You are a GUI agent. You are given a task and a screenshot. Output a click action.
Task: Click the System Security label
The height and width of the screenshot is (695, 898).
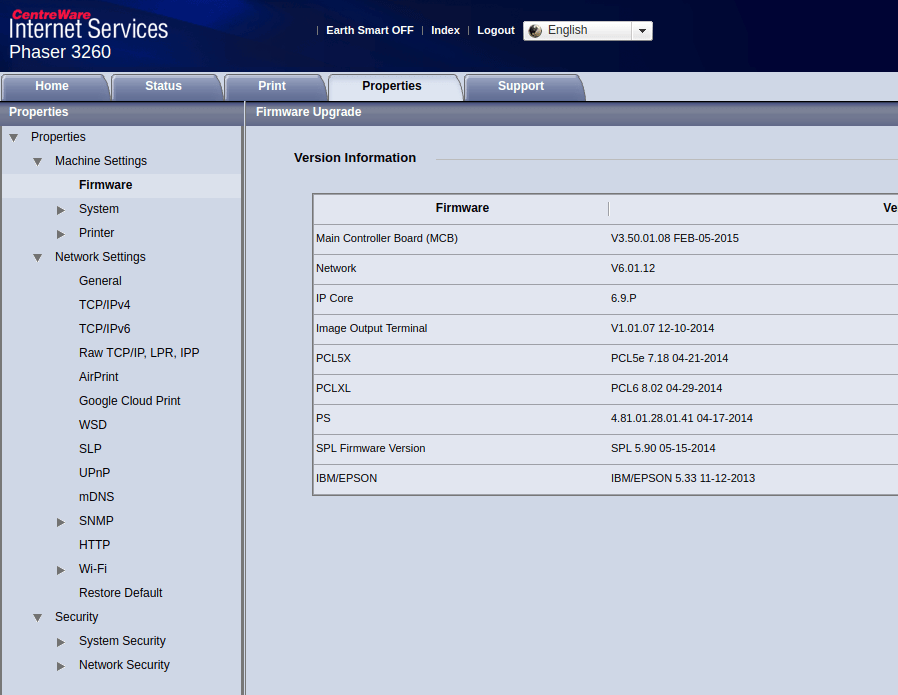[x=122, y=642]
